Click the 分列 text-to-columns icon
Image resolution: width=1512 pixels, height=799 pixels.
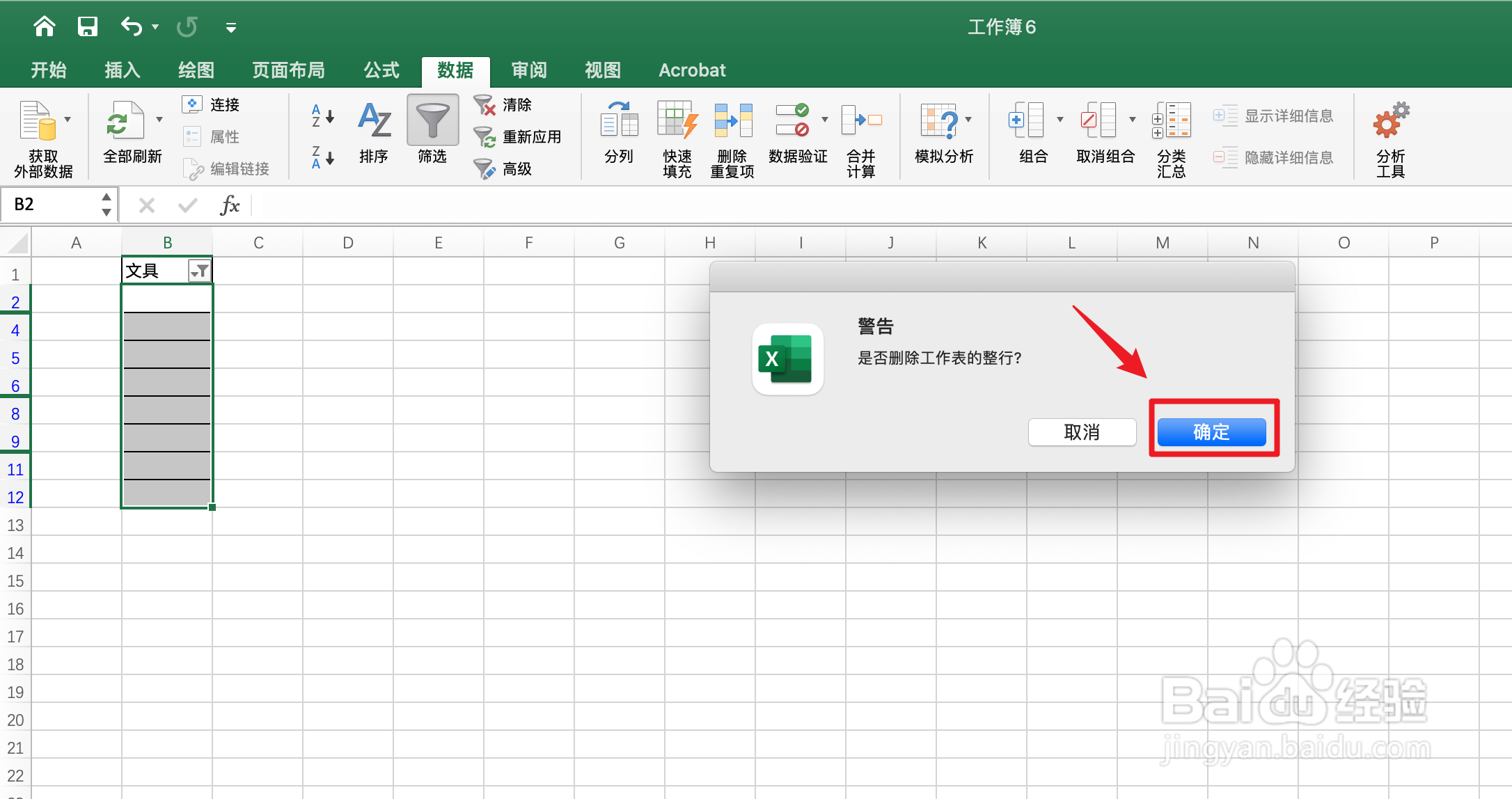pos(619,121)
